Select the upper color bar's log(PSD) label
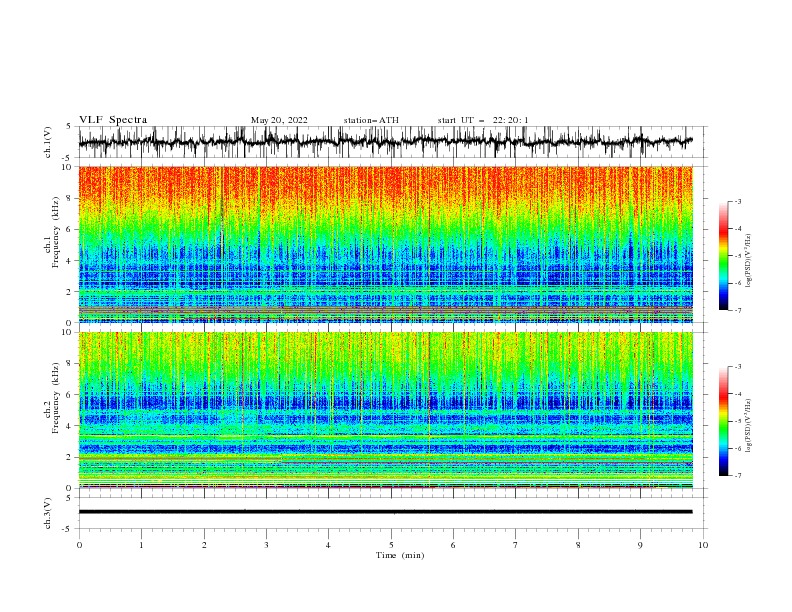The image size is (792, 612). click(748, 261)
